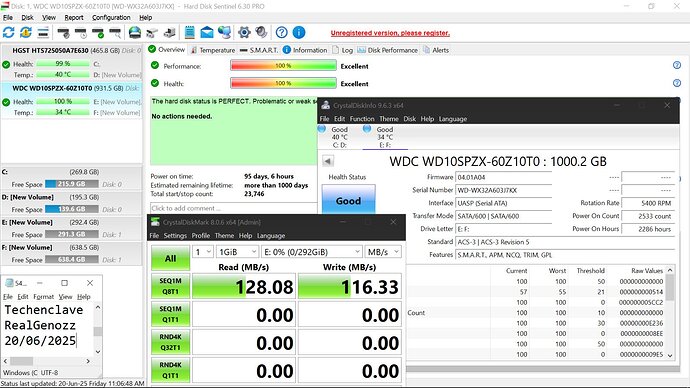Switch to the Information tab
The image size is (690, 388).
305,50
